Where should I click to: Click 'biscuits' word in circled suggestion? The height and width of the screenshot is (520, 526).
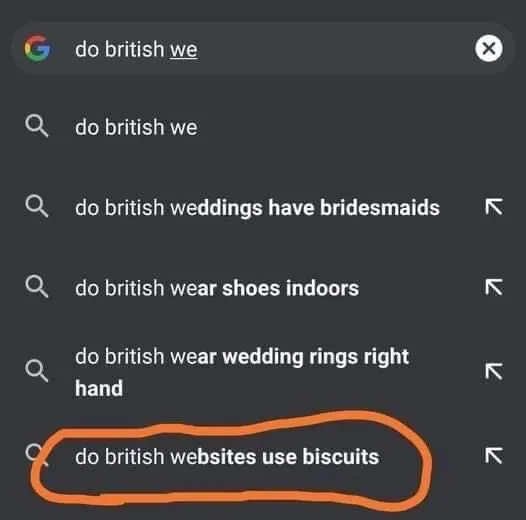point(341,456)
